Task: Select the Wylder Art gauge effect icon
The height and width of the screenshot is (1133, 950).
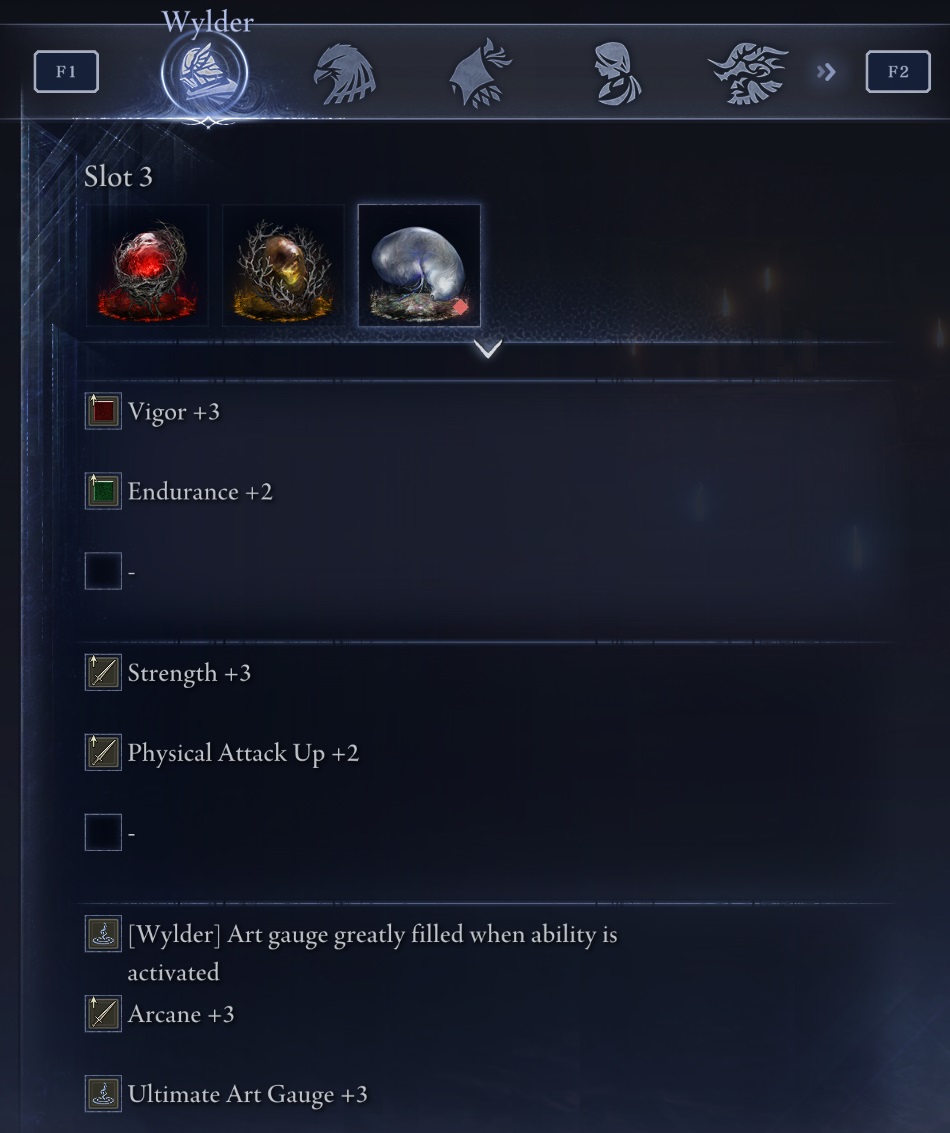Action: pos(103,934)
